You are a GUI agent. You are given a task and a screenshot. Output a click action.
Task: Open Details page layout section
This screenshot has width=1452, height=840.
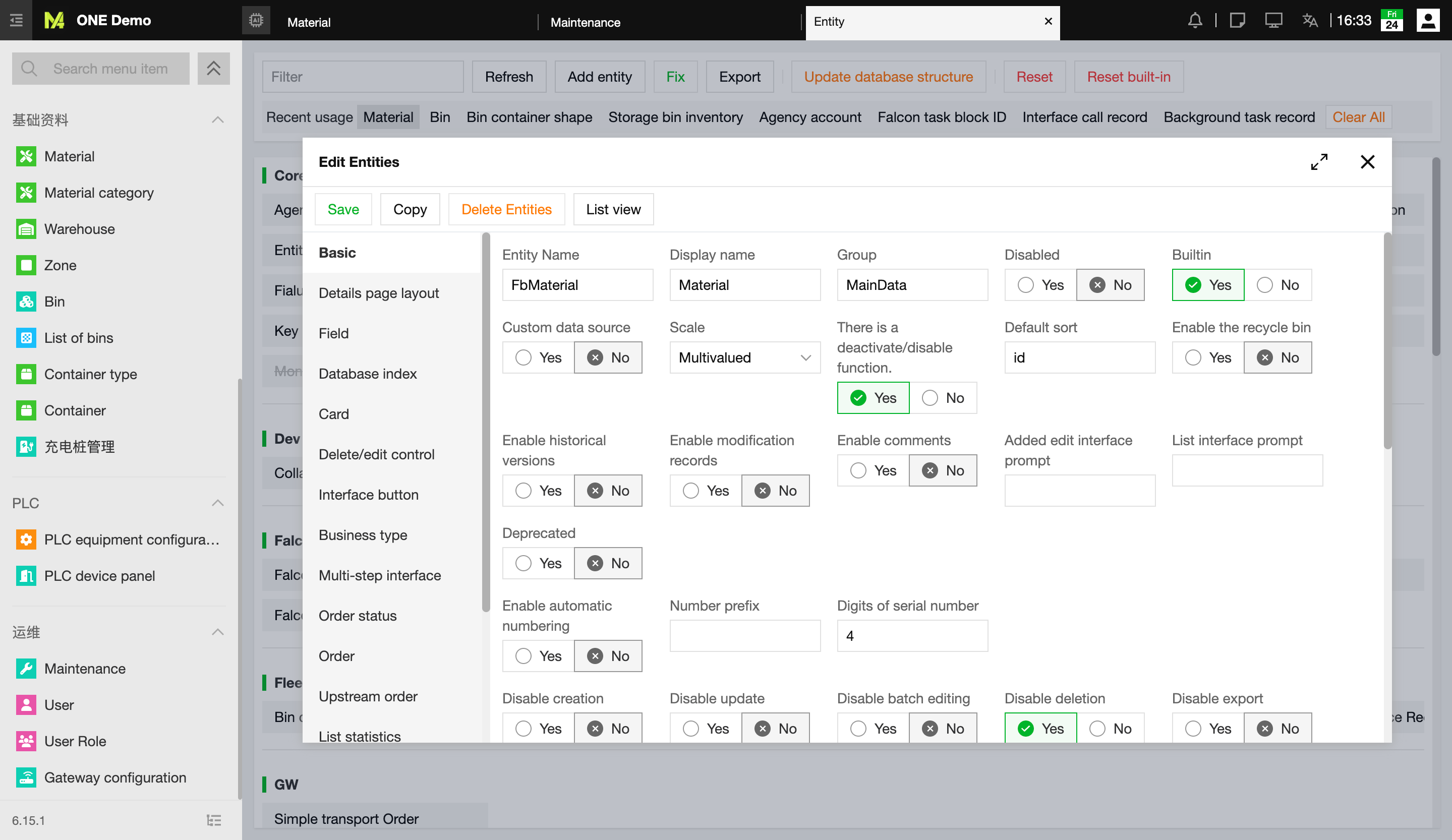(391, 292)
